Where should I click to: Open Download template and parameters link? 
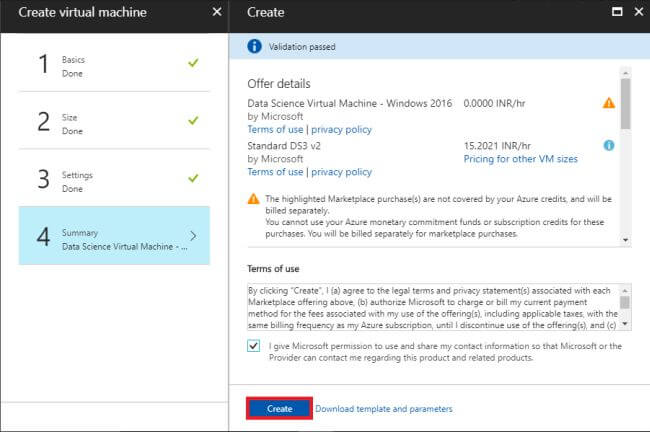coord(384,409)
